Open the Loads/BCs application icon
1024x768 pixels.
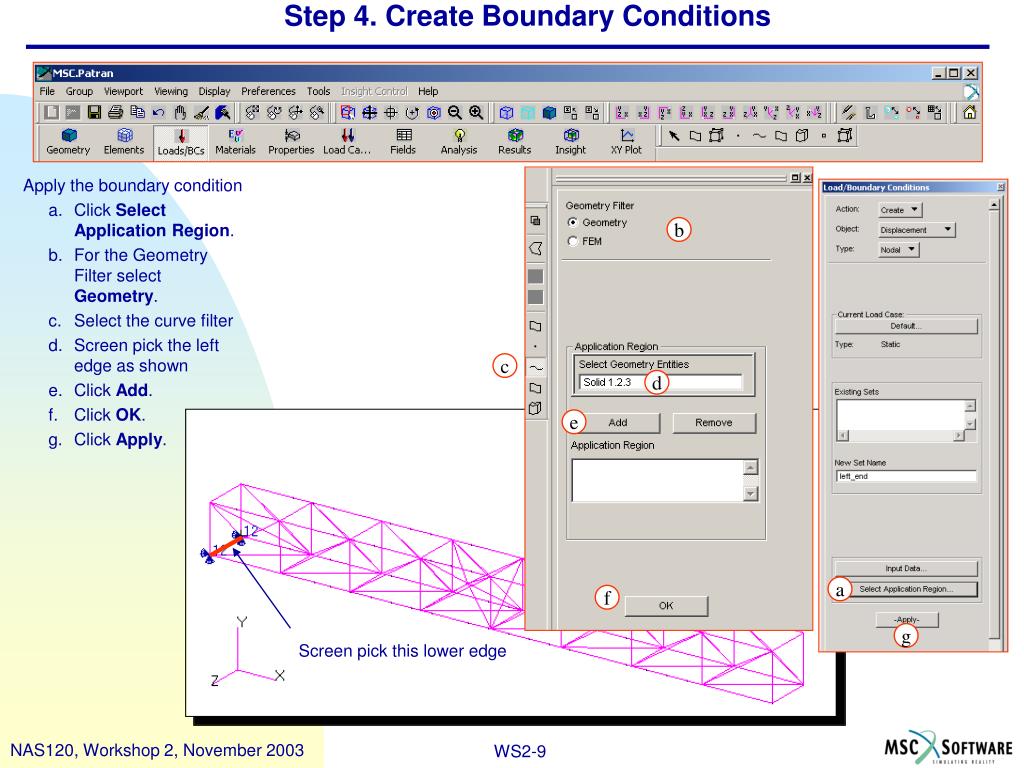point(181,142)
